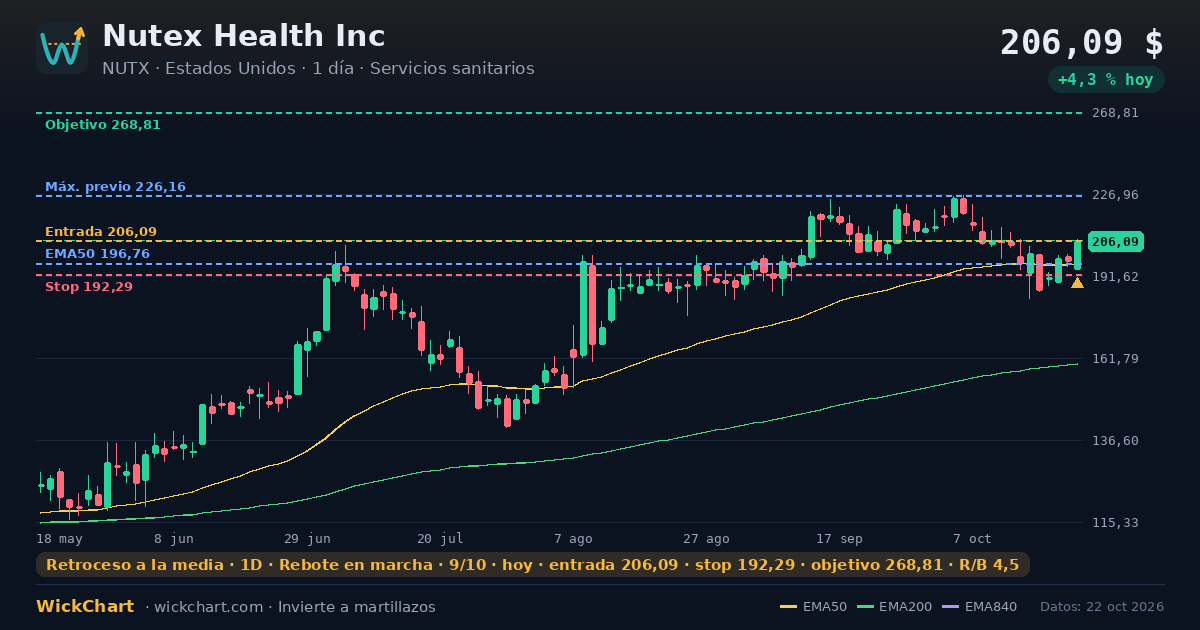
Task: Click the large 206,09 $ price
Action: click(1082, 43)
